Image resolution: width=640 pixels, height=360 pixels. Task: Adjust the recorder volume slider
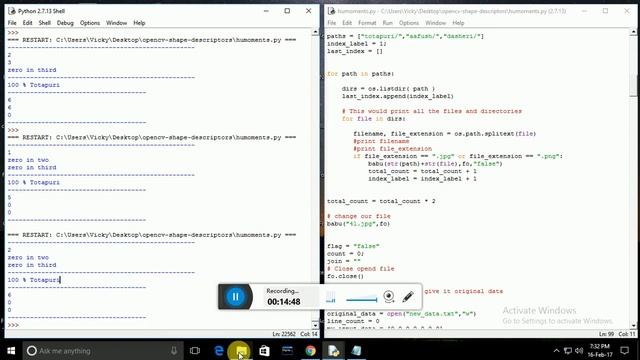click(362, 300)
